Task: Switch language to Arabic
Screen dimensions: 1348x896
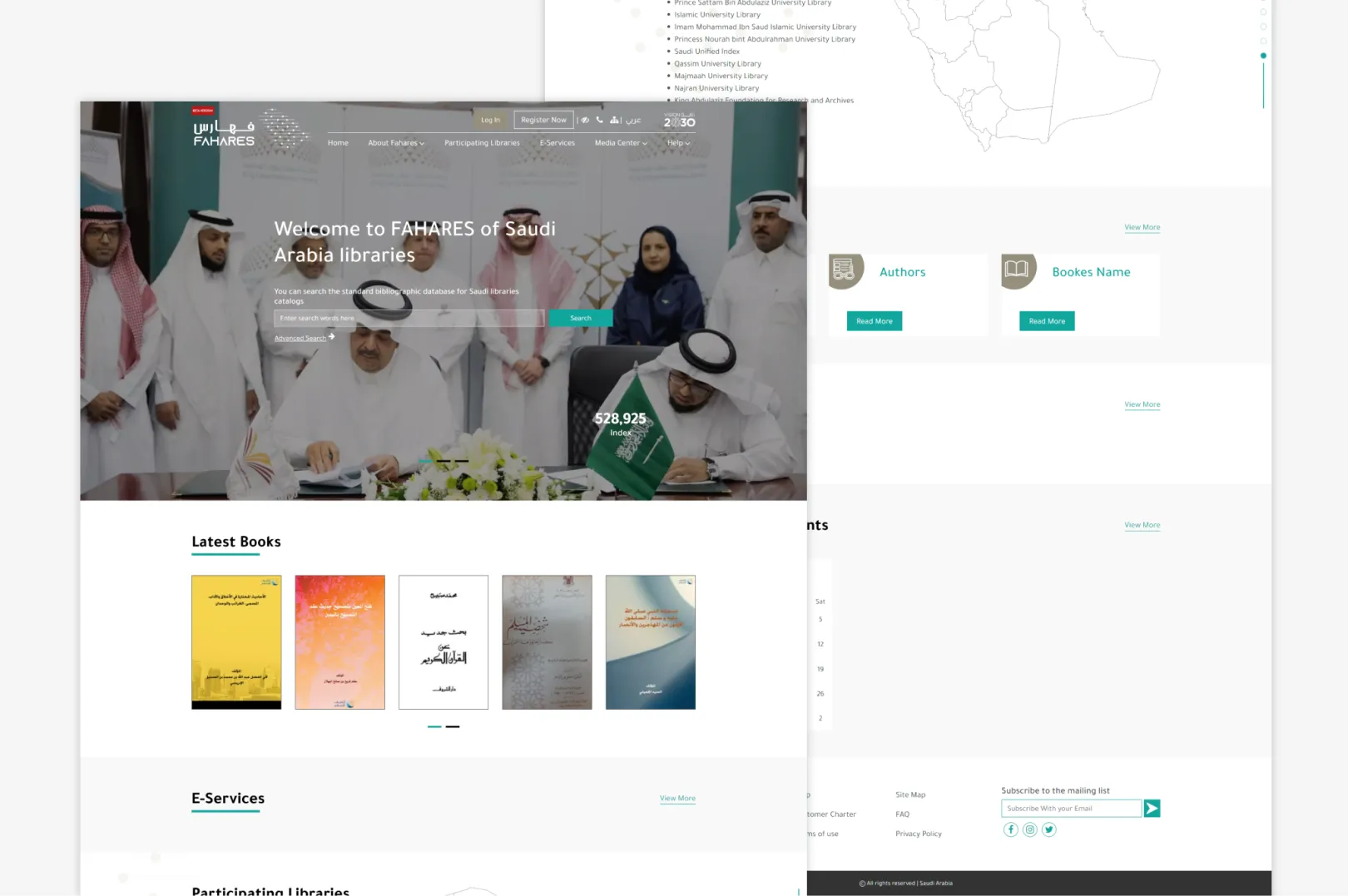Action: [x=633, y=120]
